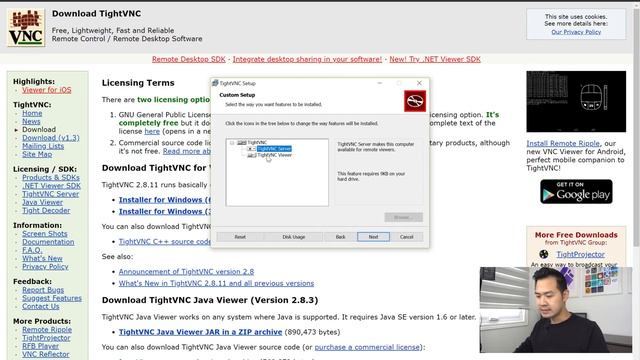Viewport: 640px width, 360px height.
Task: Open the TightVNC Server feature install-state dropdown icon
Action: pos(252,149)
